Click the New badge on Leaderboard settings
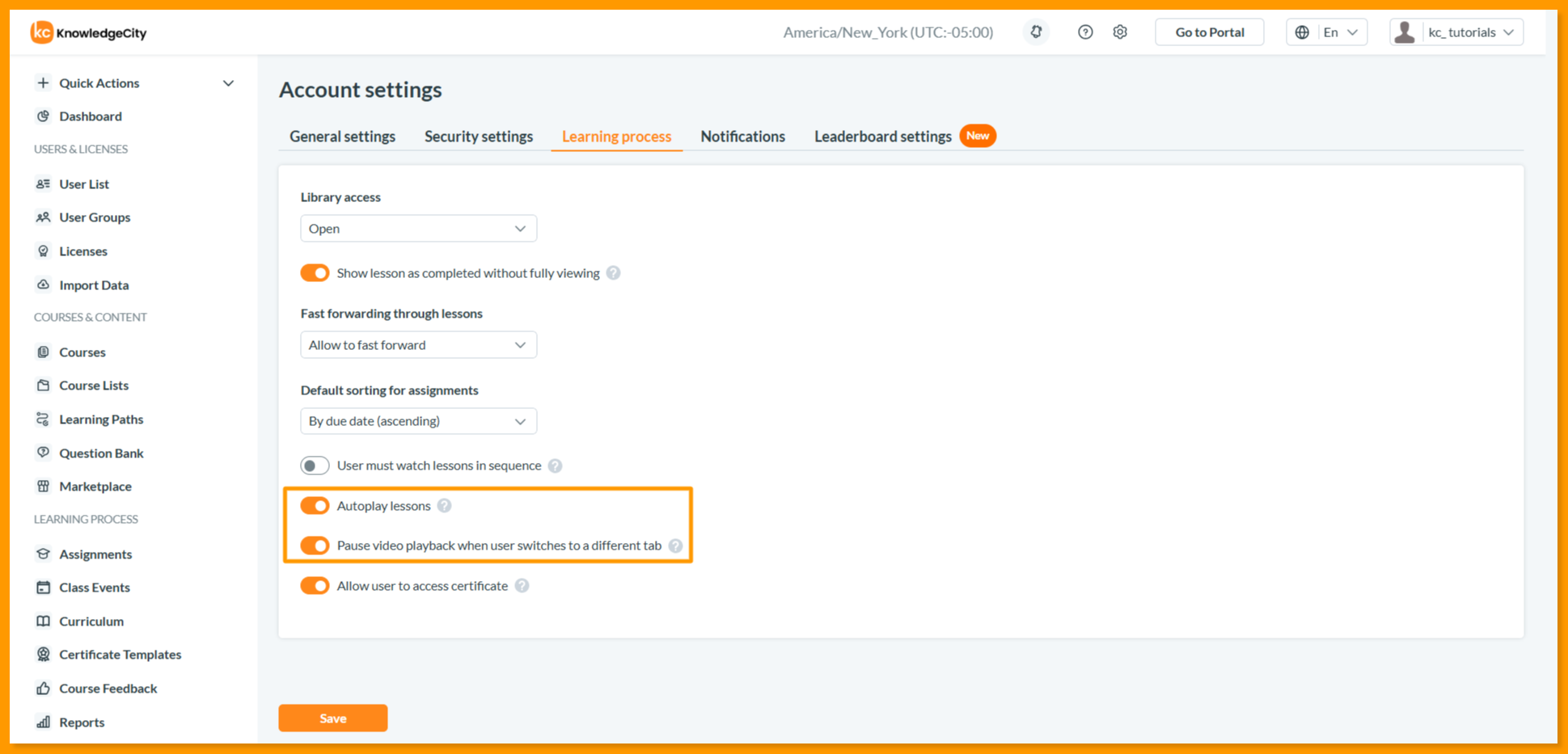 click(x=978, y=136)
